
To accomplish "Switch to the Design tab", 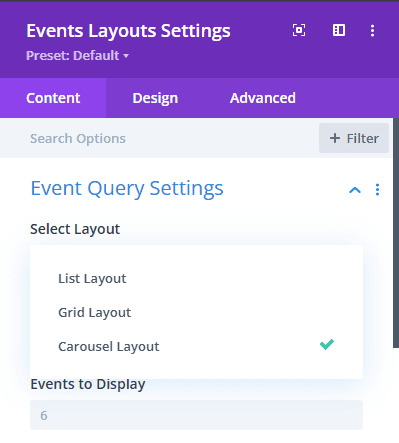I will (x=155, y=98).
